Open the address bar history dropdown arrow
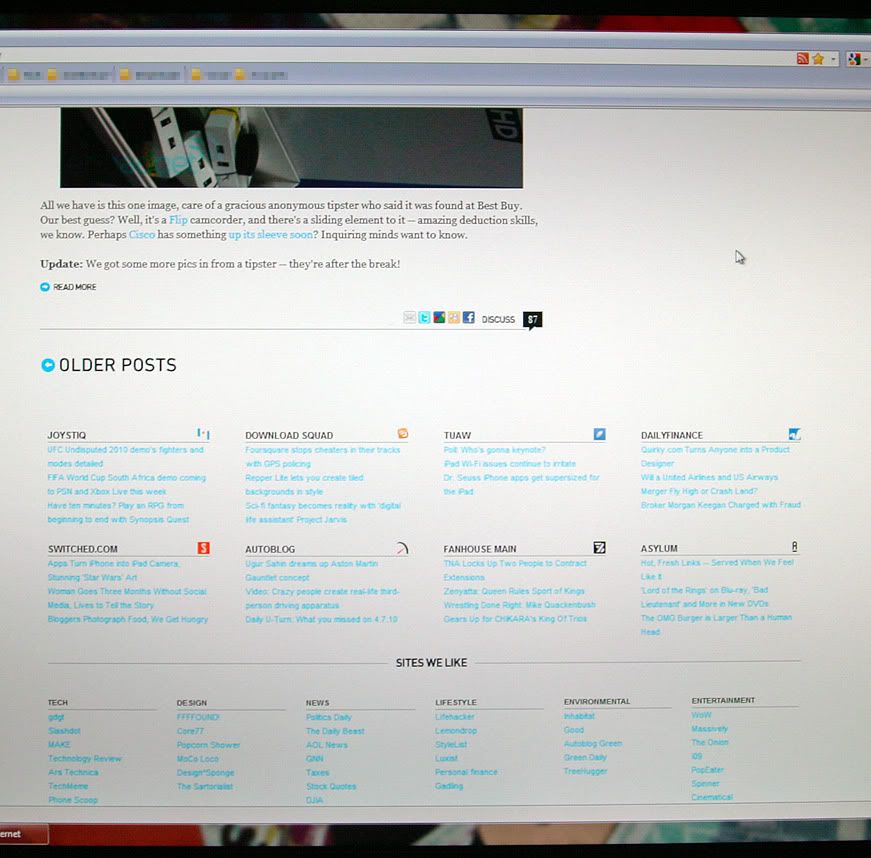Viewport: 871px width, 858px height. coord(833,58)
